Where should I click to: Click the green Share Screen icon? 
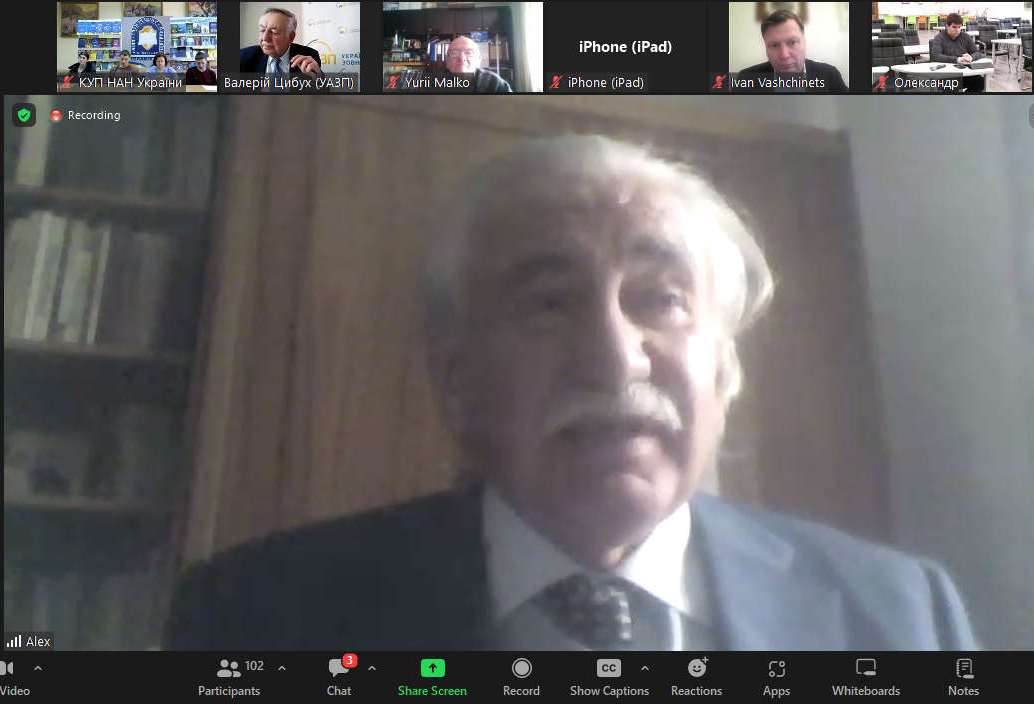(x=432, y=668)
